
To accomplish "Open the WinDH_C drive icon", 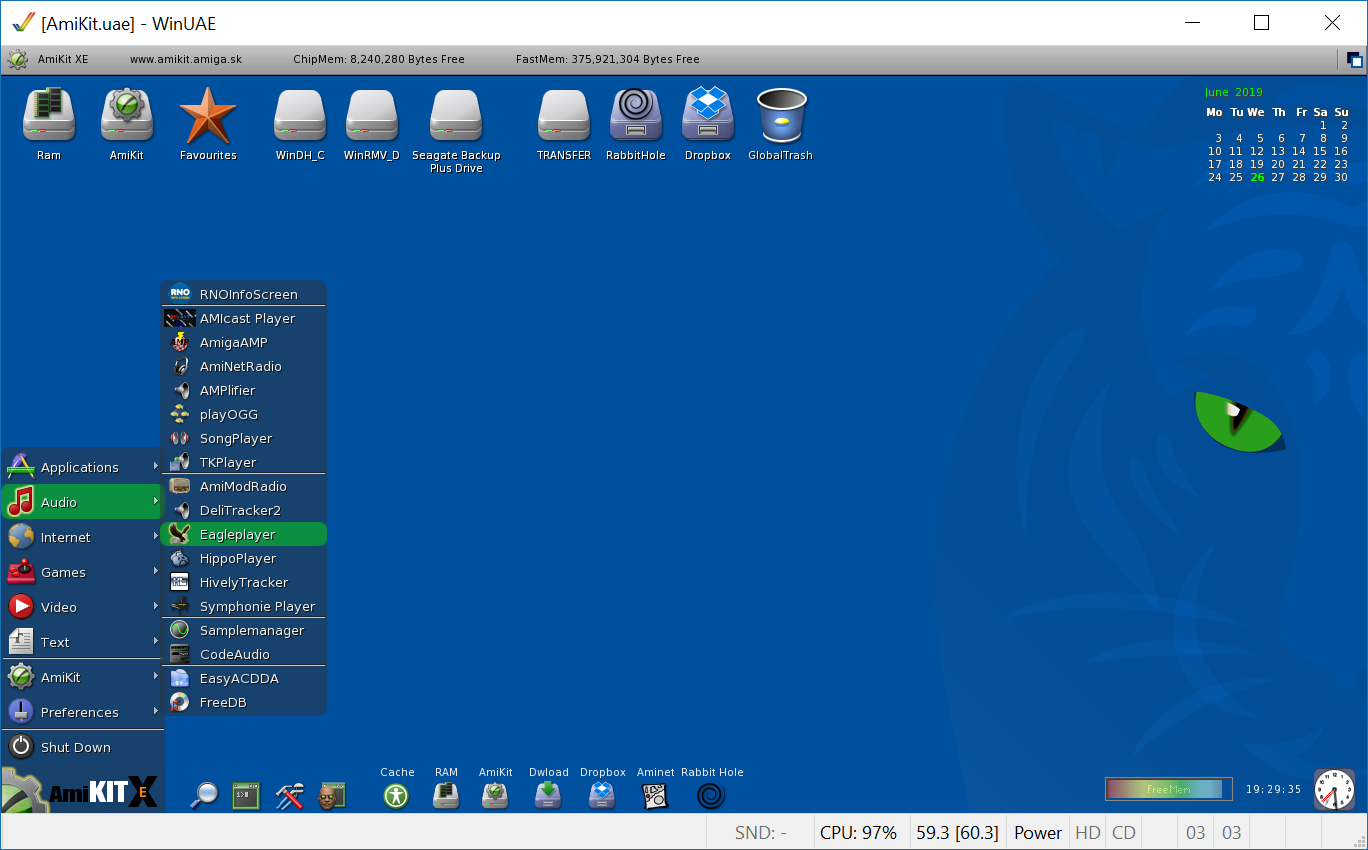I will click(300, 115).
